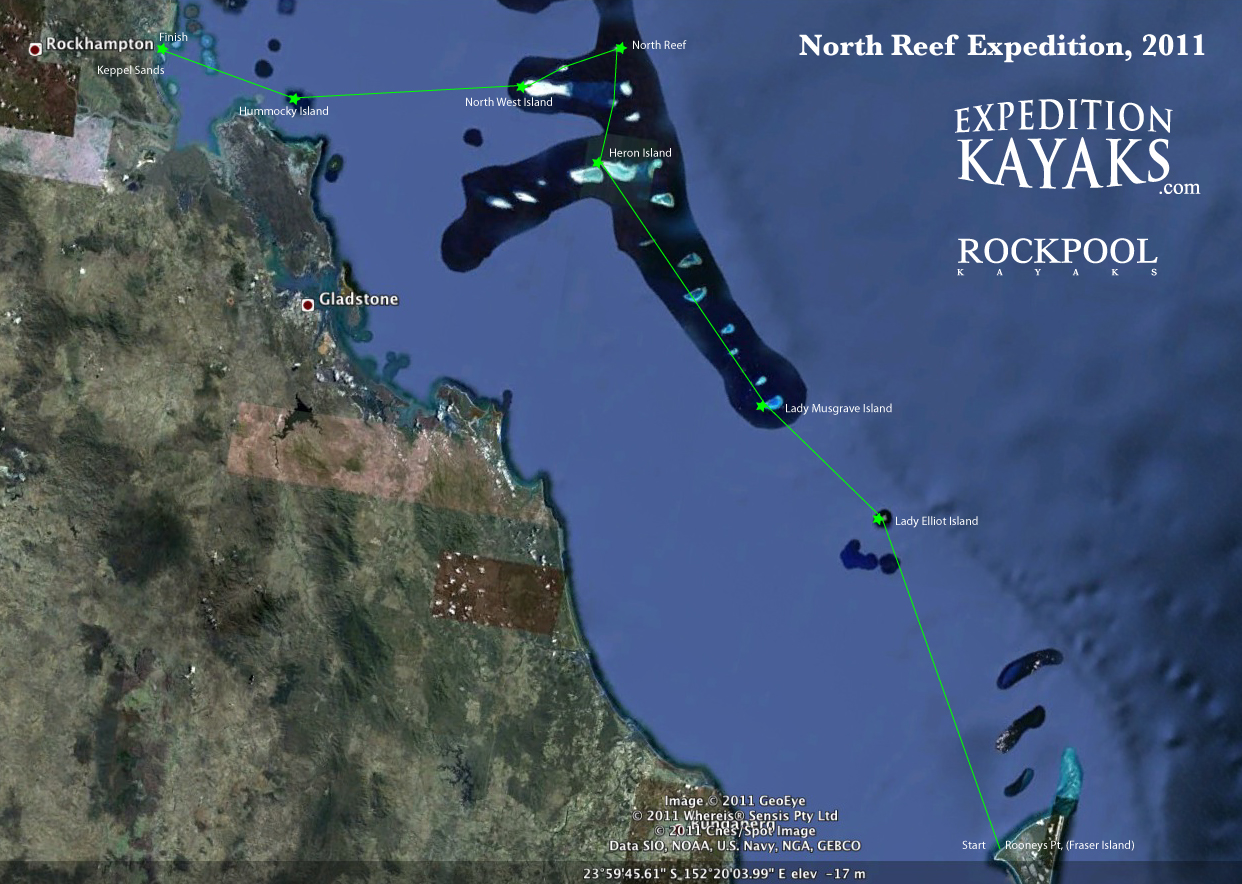Select the North Reef waypoint star
The image size is (1242, 884).
pyautogui.click(x=620, y=46)
